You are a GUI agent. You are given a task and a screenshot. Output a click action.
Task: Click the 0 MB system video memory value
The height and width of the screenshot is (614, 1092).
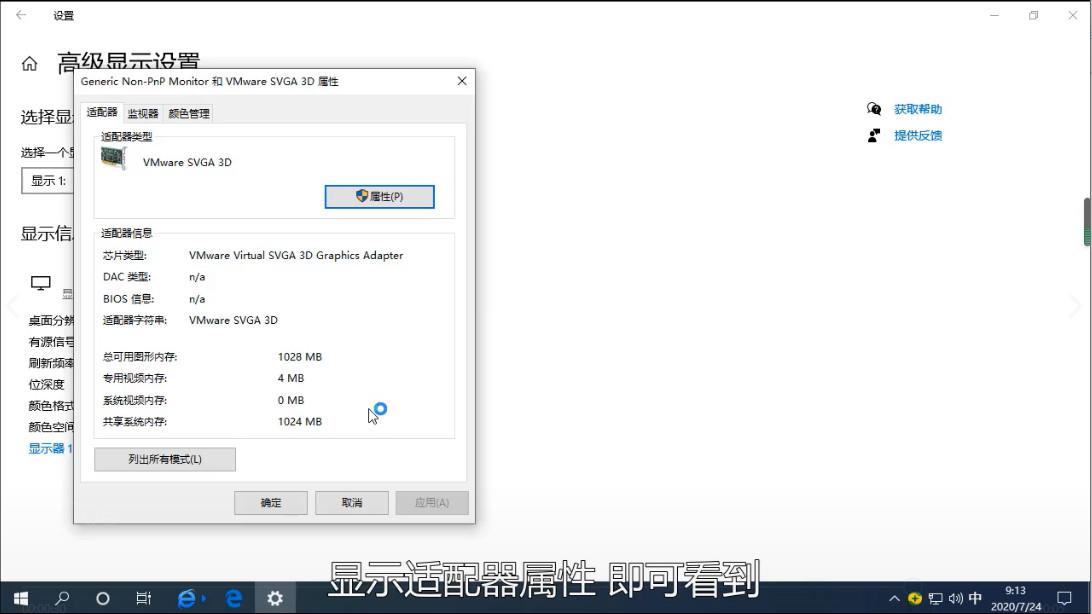(x=291, y=400)
